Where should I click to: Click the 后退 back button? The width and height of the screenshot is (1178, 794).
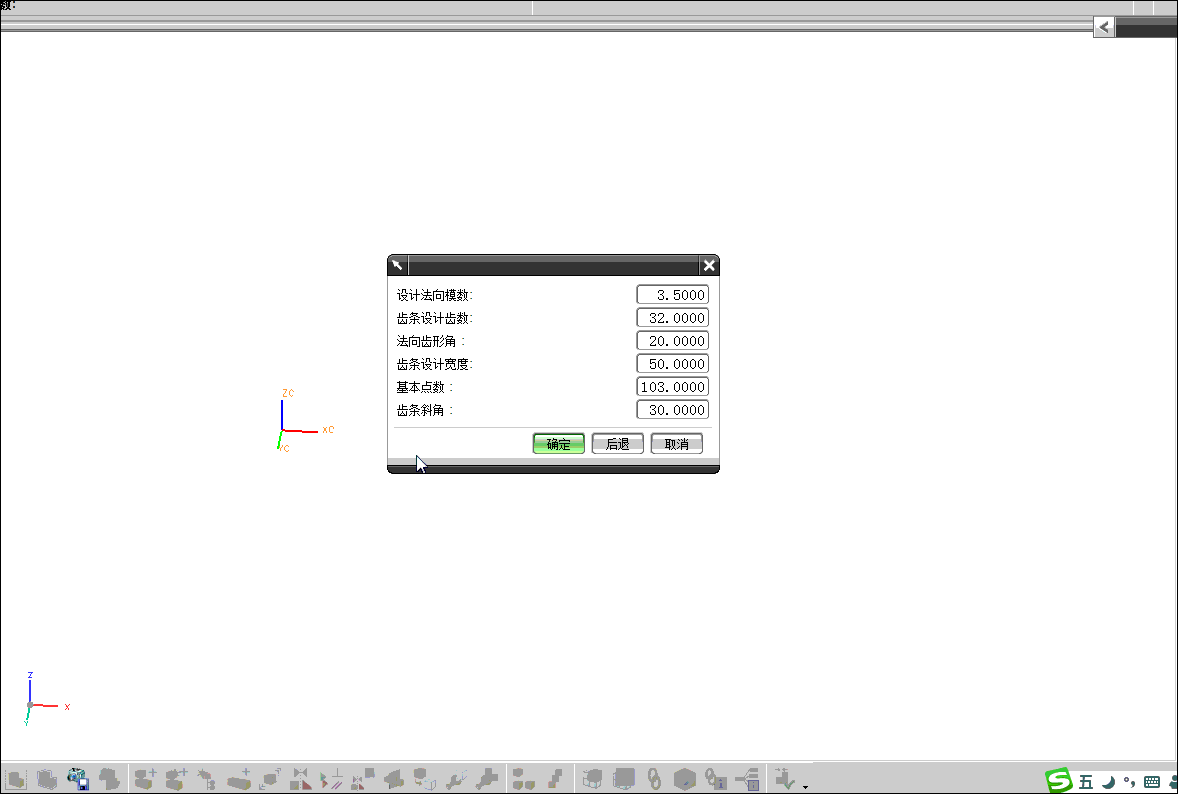click(x=618, y=444)
